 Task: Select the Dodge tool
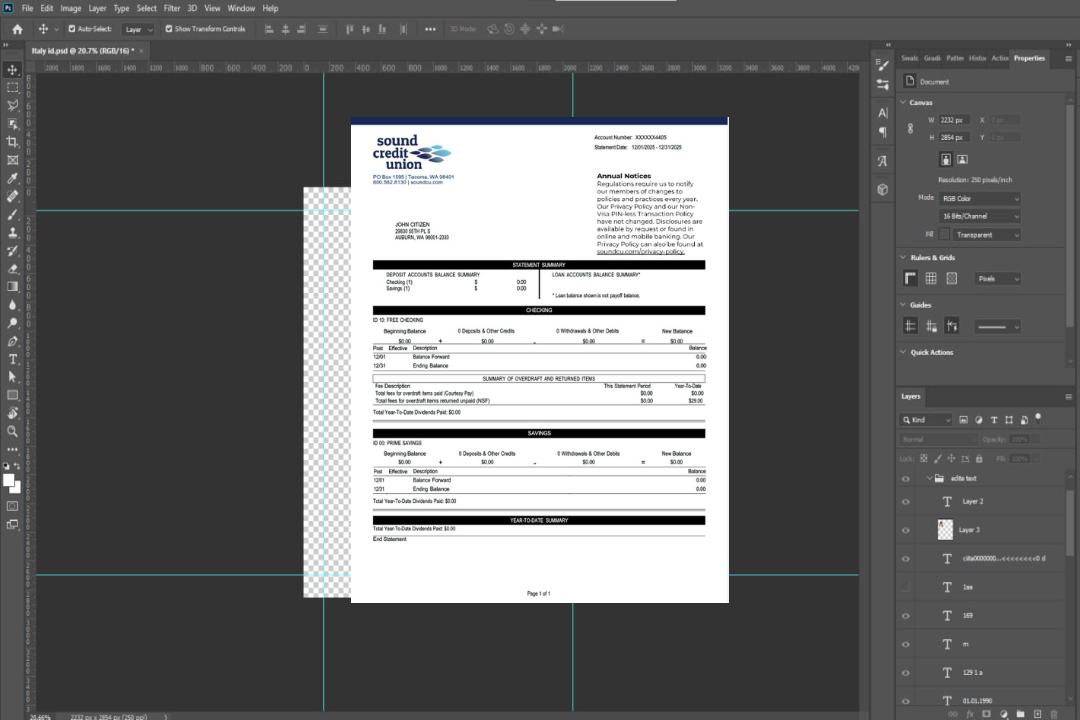coord(12,322)
